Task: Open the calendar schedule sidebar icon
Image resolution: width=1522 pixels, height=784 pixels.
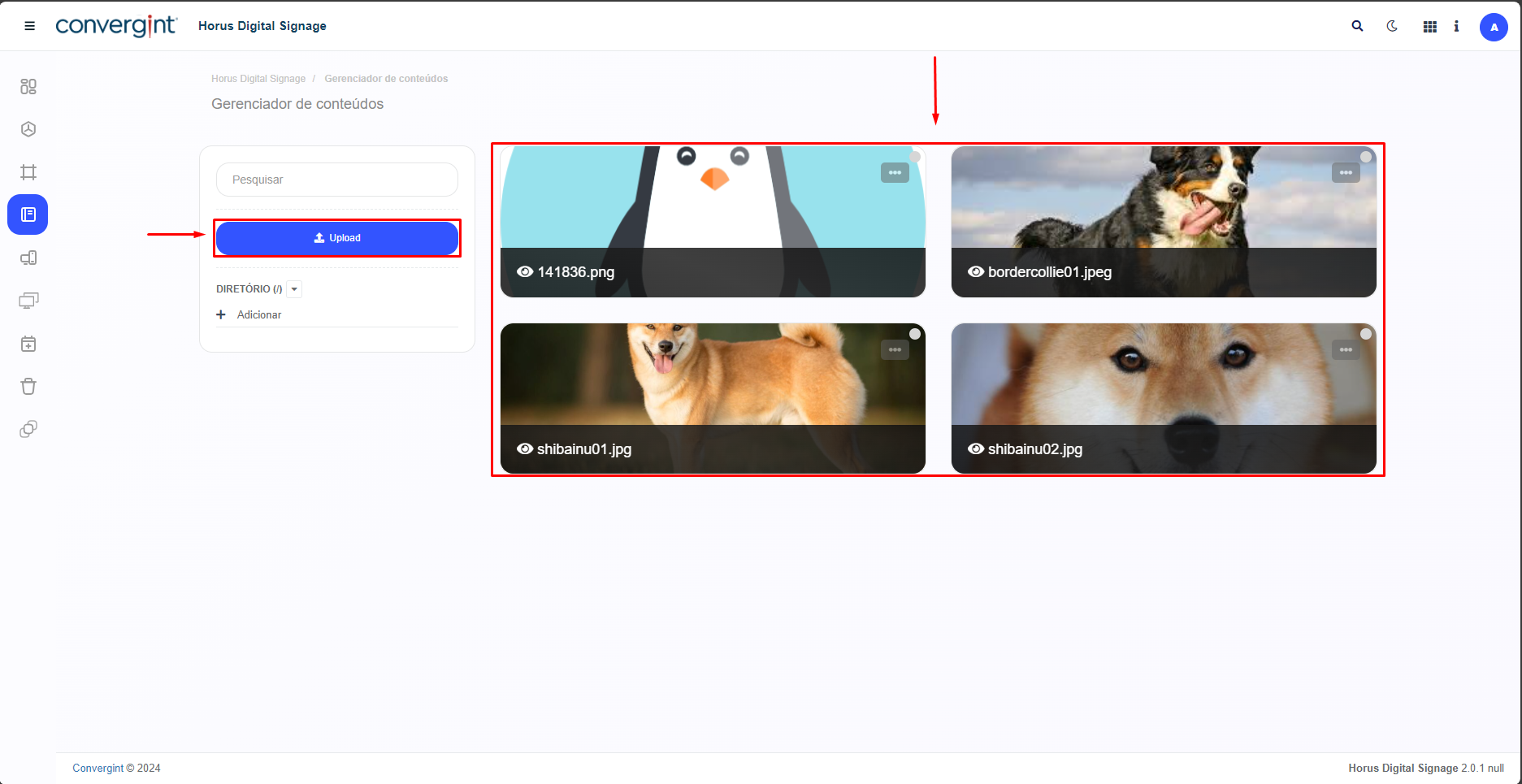Action: click(28, 344)
